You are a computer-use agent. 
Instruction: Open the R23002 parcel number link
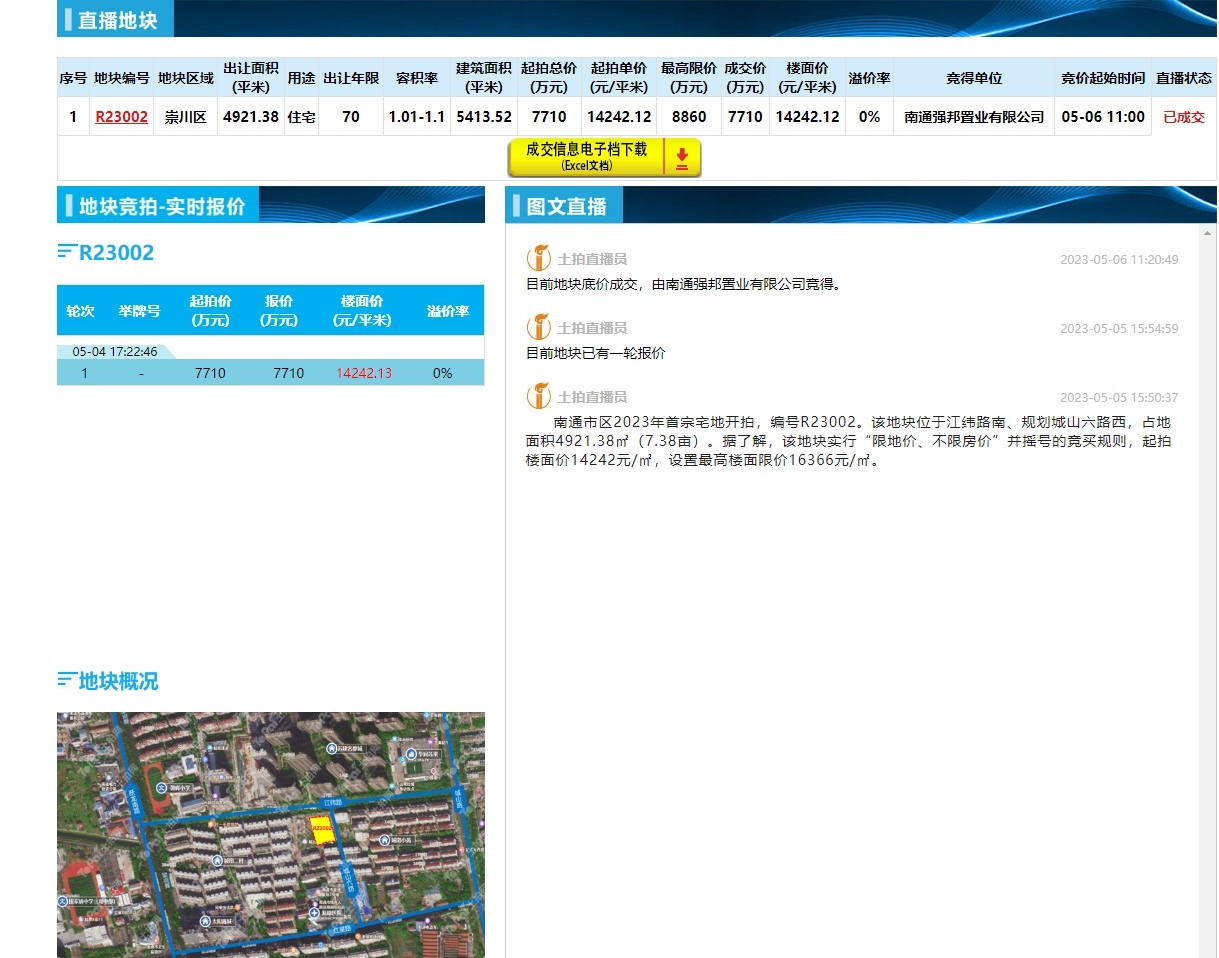[121, 117]
